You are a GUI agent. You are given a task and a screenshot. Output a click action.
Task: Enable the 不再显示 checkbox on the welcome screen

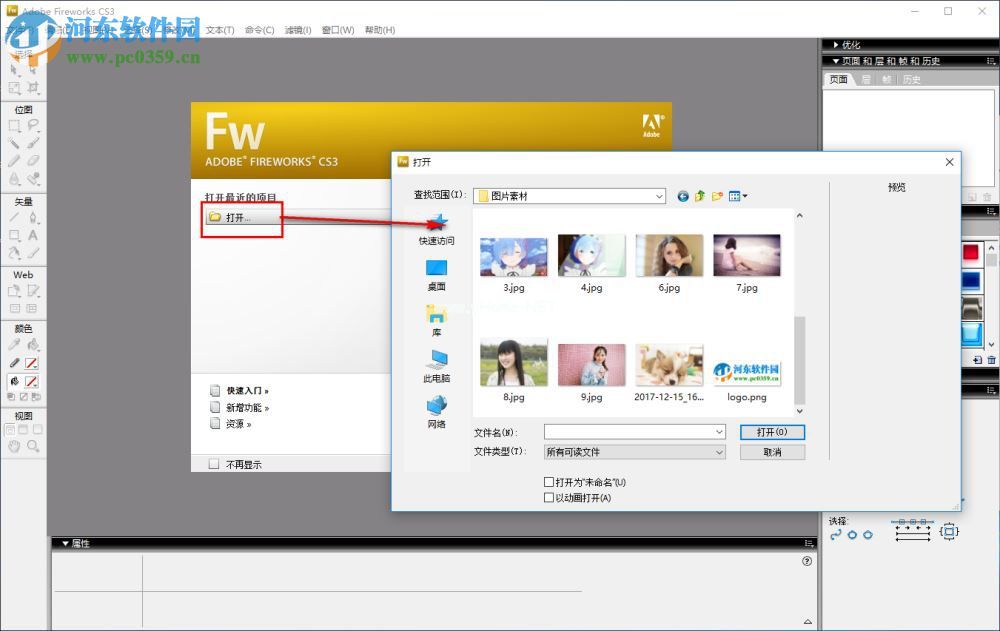pos(214,463)
